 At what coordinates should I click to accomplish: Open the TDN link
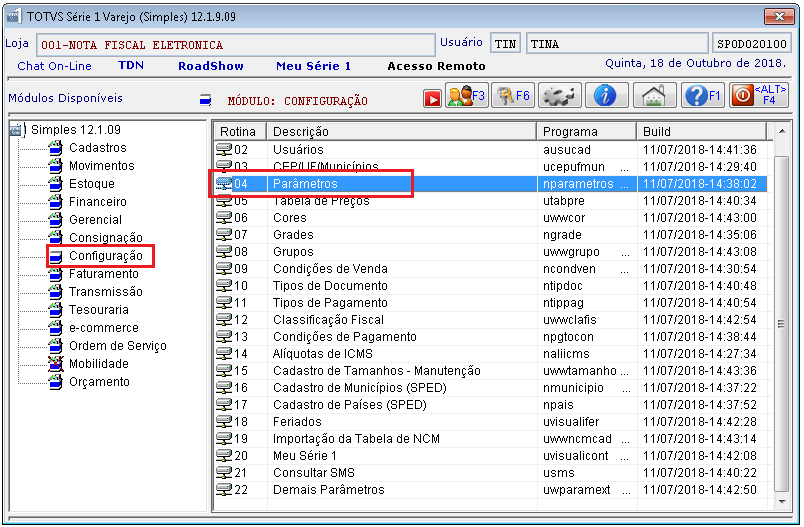131,66
